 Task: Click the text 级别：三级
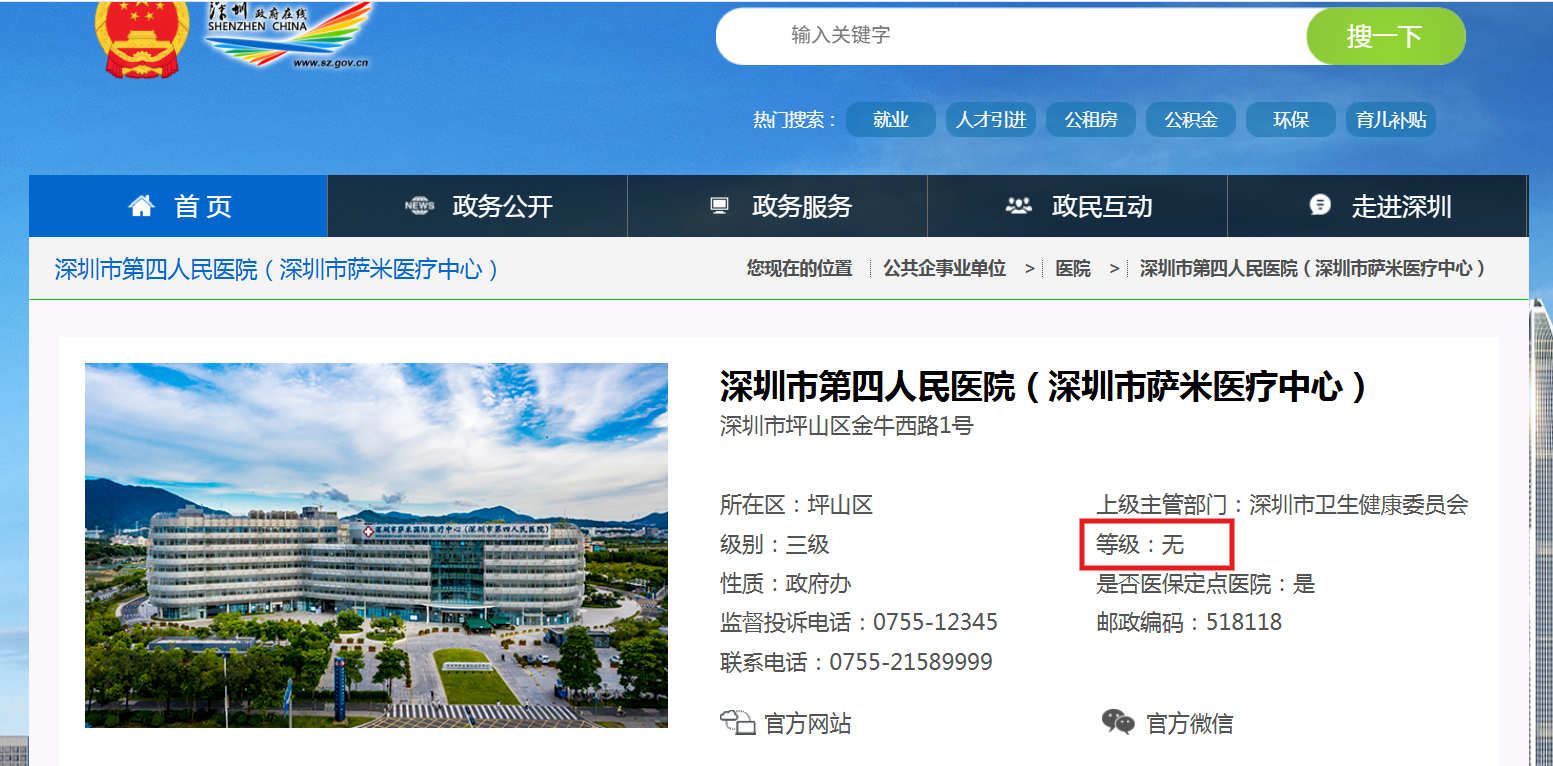[x=774, y=545]
